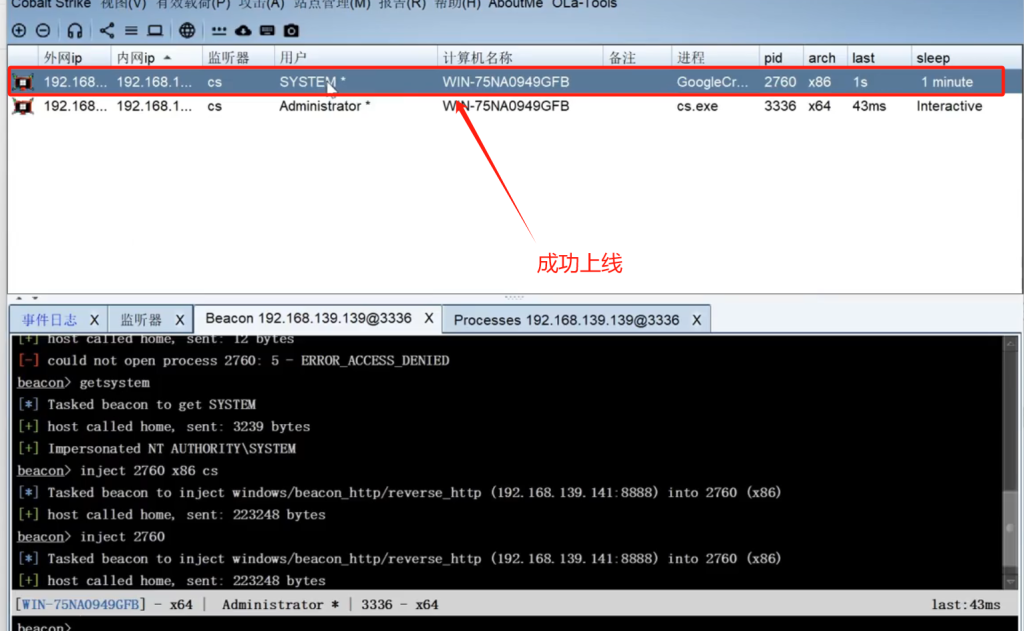Open the credentials password-dots icon

(219, 31)
